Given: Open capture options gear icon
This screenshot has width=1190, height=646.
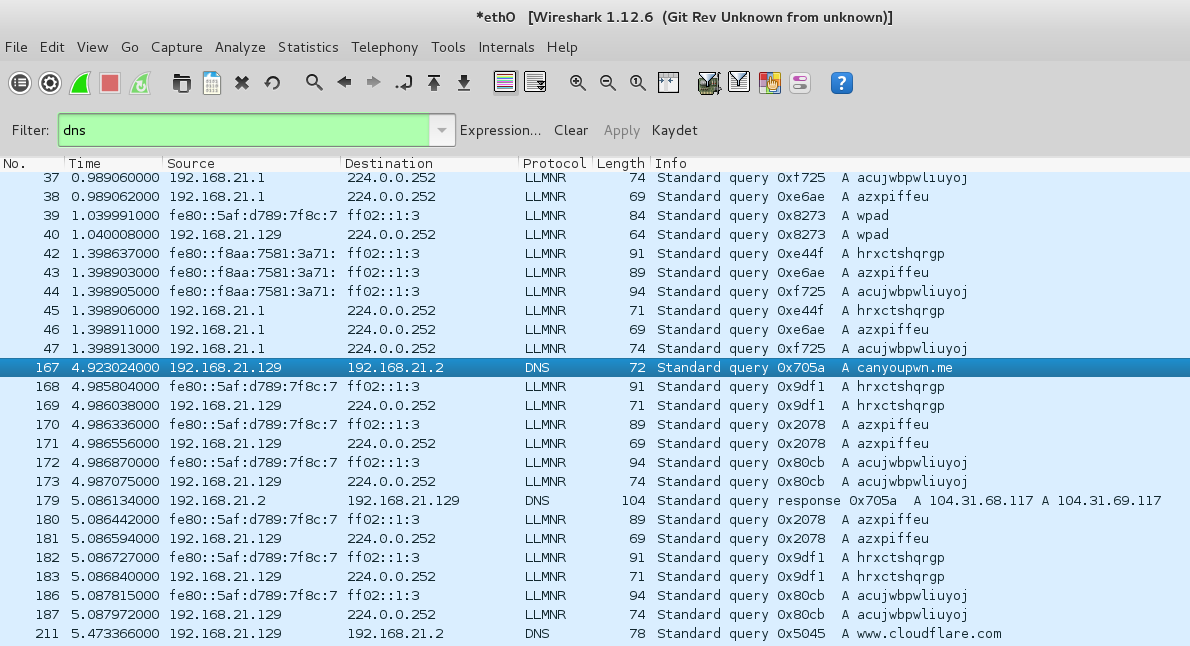Looking at the screenshot, I should 50,83.
